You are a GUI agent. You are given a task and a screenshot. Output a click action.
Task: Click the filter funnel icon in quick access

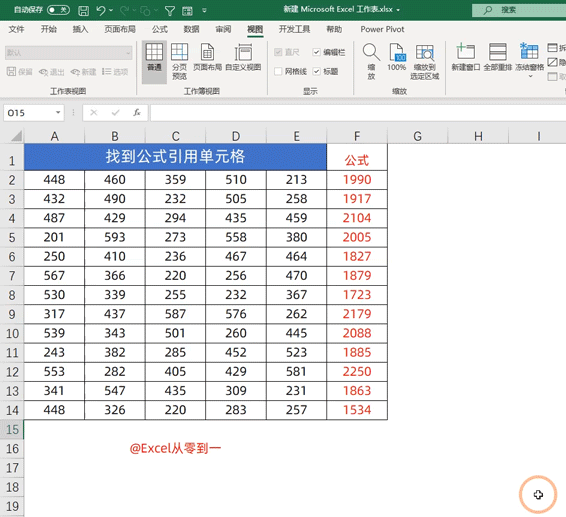170,11
